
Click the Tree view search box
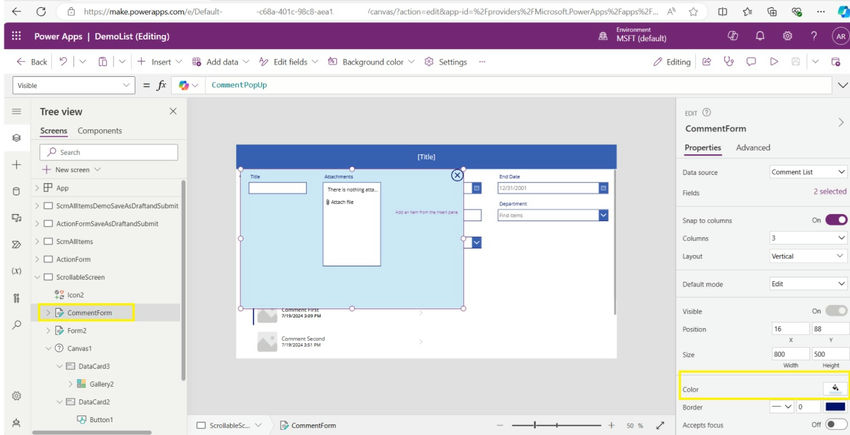[x=108, y=152]
